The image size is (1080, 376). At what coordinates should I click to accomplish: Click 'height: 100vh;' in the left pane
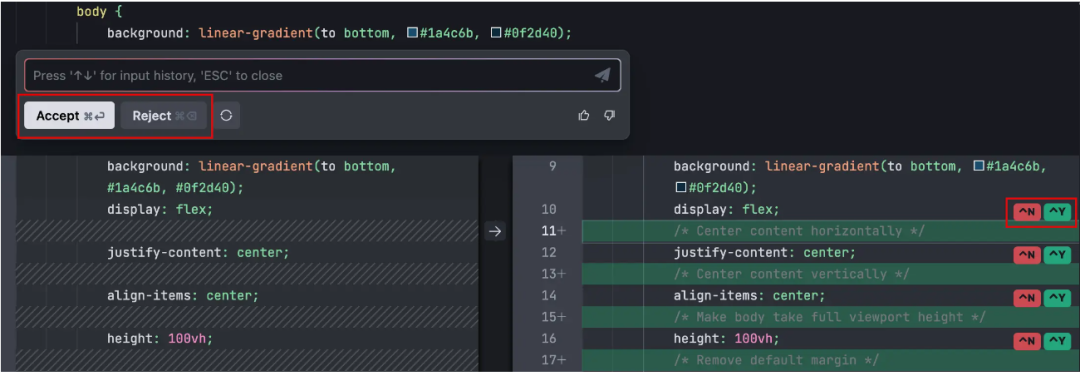160,339
